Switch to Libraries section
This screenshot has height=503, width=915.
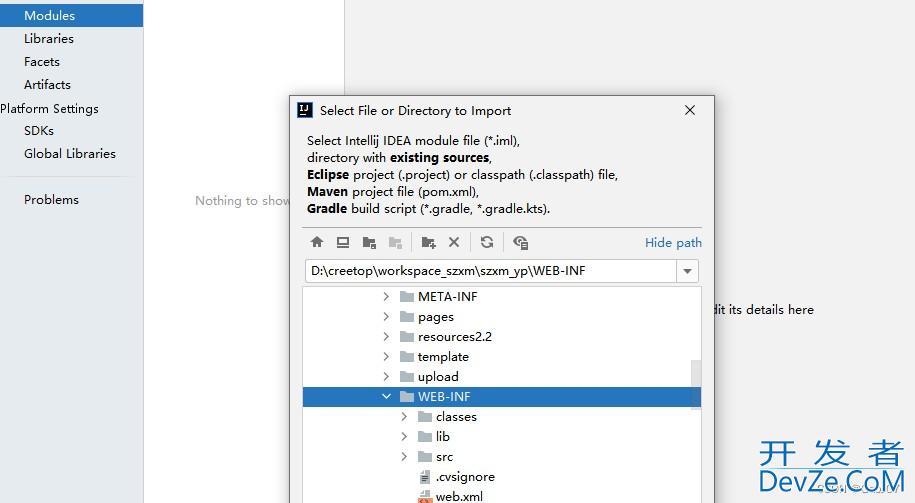[x=49, y=38]
